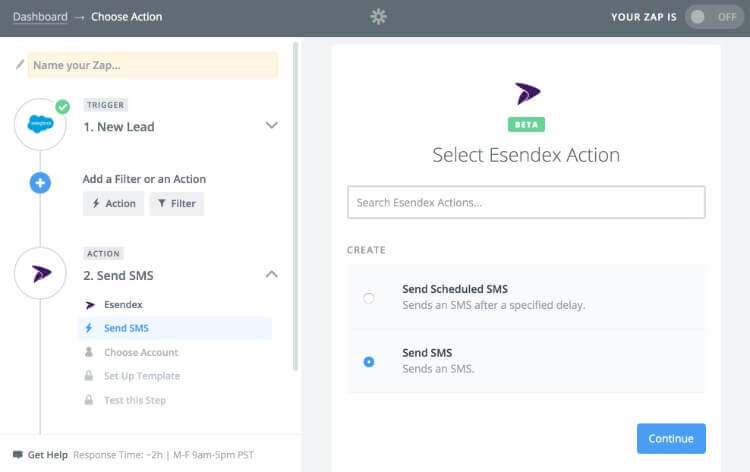This screenshot has height=472, width=750.
Task: Click the chat bubble icon next to Get Help
Action: point(18,454)
